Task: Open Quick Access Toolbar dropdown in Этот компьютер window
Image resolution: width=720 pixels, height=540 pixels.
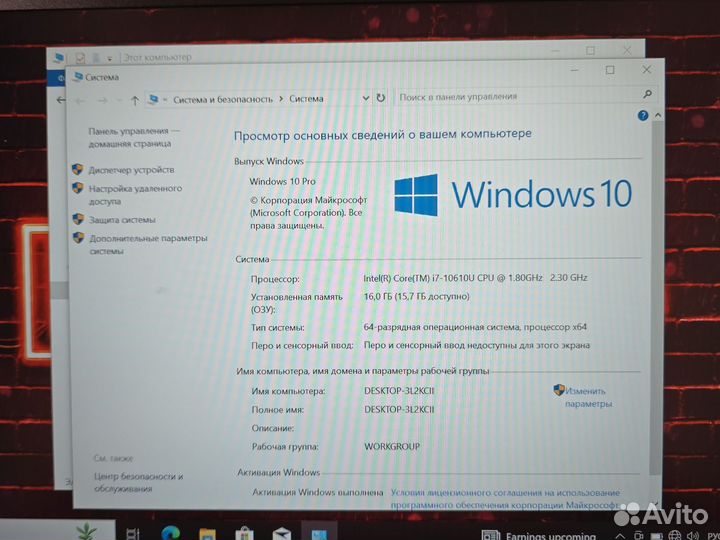Action: coord(110,58)
